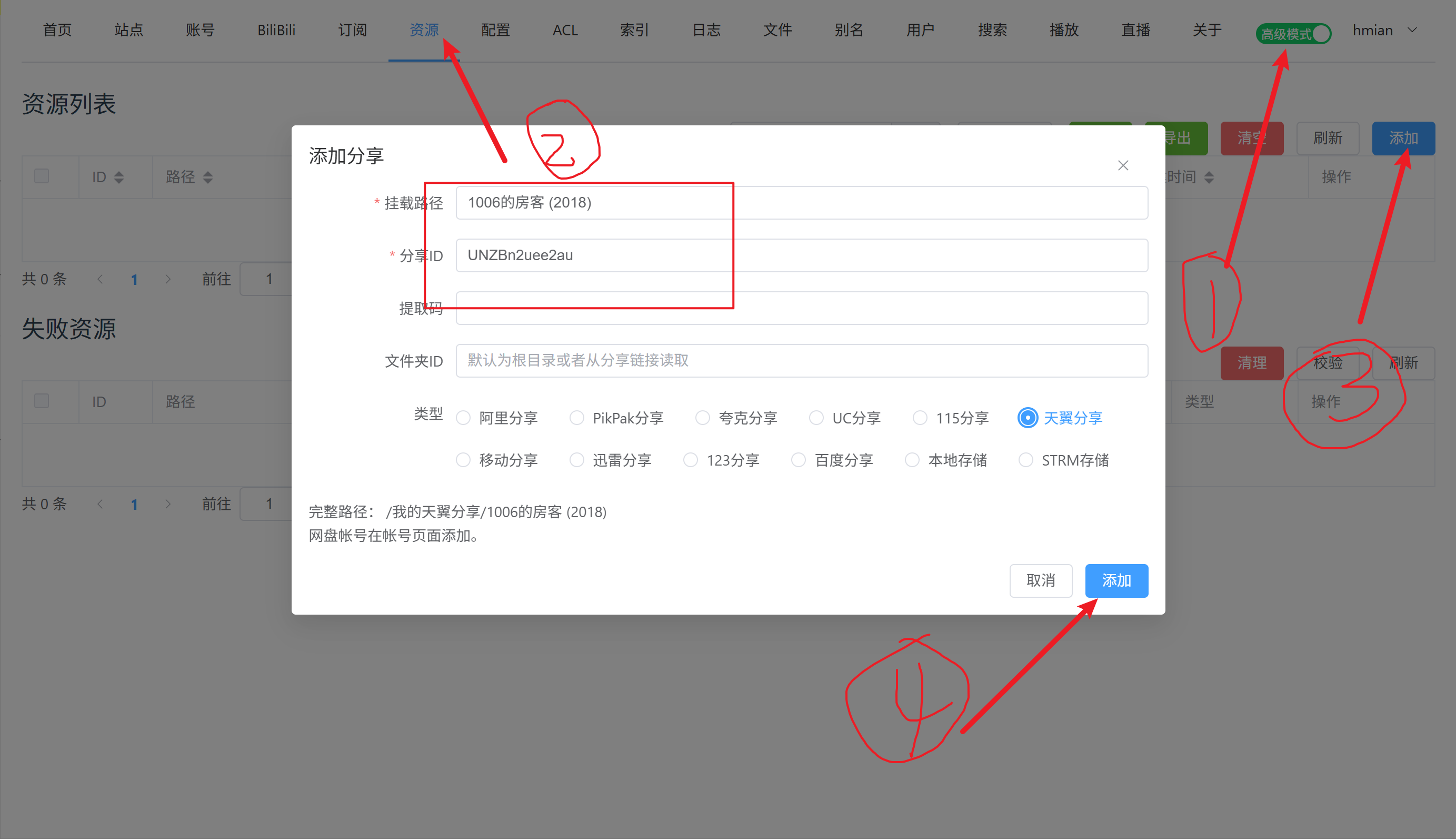The width and height of the screenshot is (1456, 839).
Task: Select the 夸克分享 radio option
Action: coord(702,418)
